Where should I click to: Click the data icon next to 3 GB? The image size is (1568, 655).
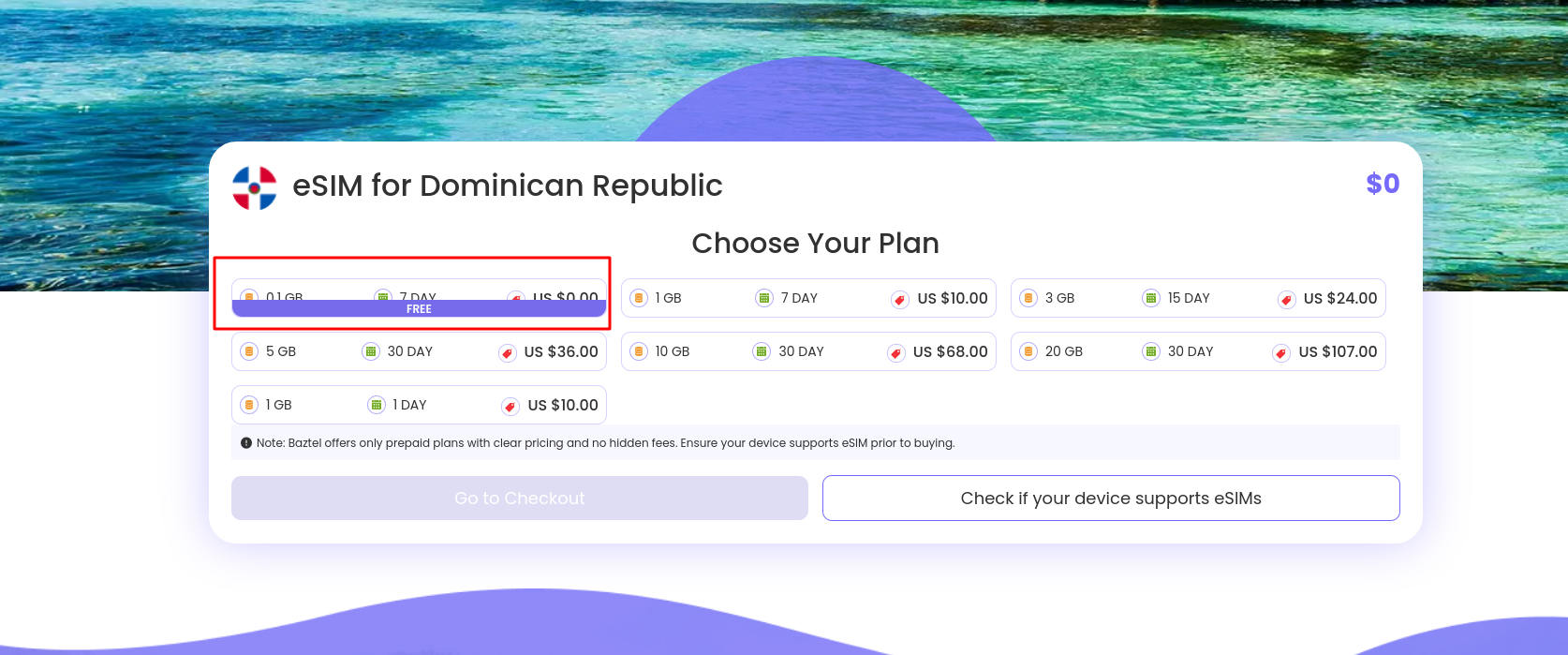tap(1028, 298)
